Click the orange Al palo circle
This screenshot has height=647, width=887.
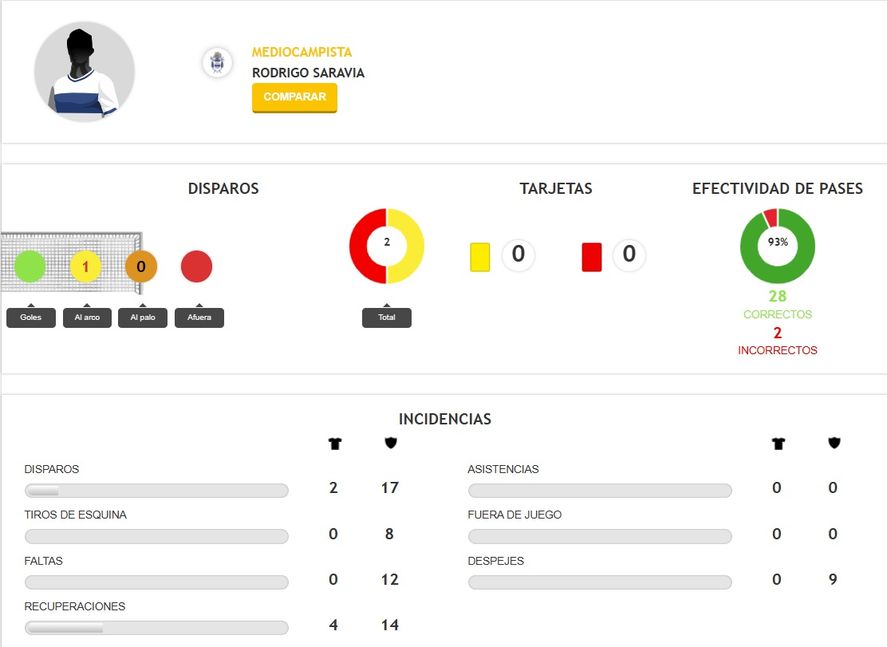141,266
